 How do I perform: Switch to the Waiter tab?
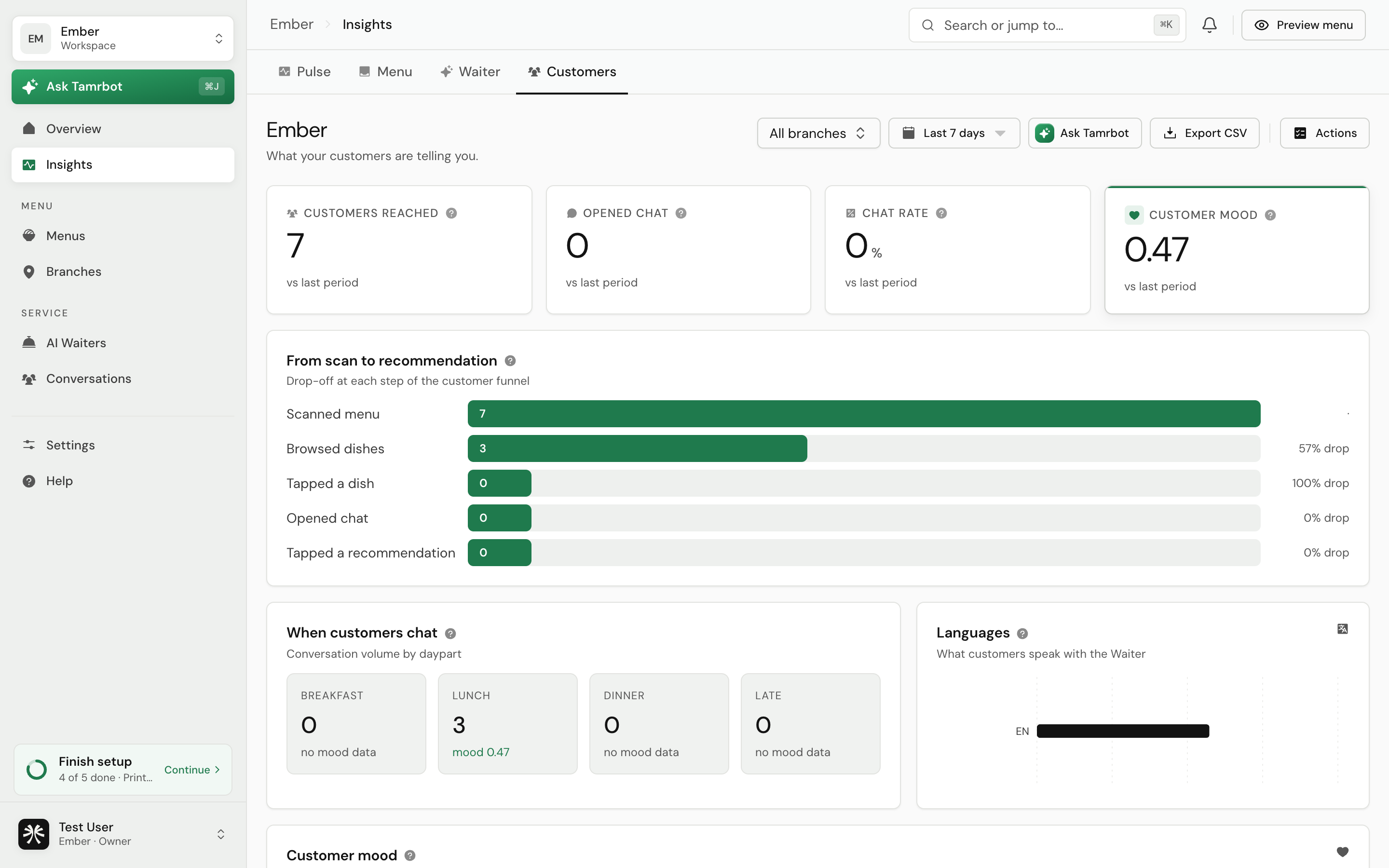[x=471, y=72]
